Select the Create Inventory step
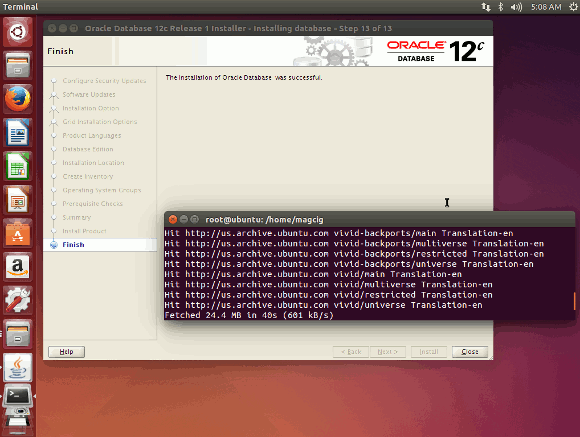580x437 pixels. [88, 177]
